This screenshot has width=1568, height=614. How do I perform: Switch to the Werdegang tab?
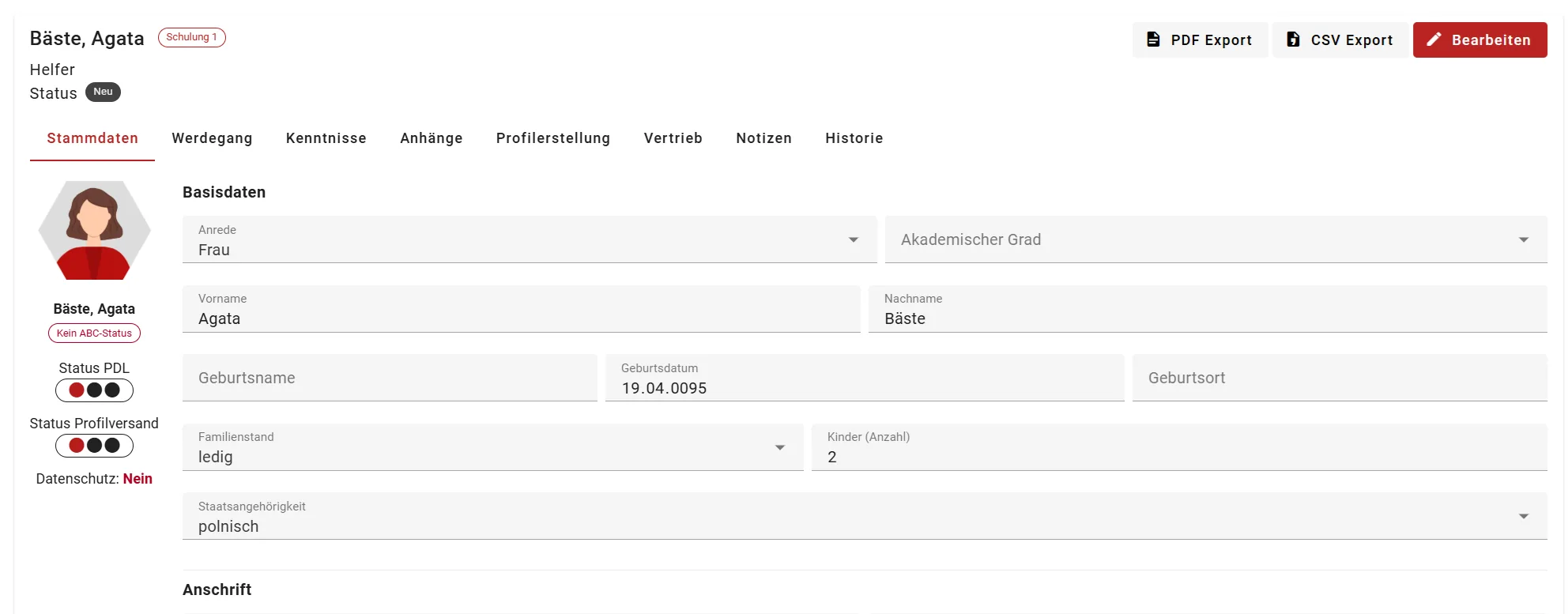(x=212, y=138)
